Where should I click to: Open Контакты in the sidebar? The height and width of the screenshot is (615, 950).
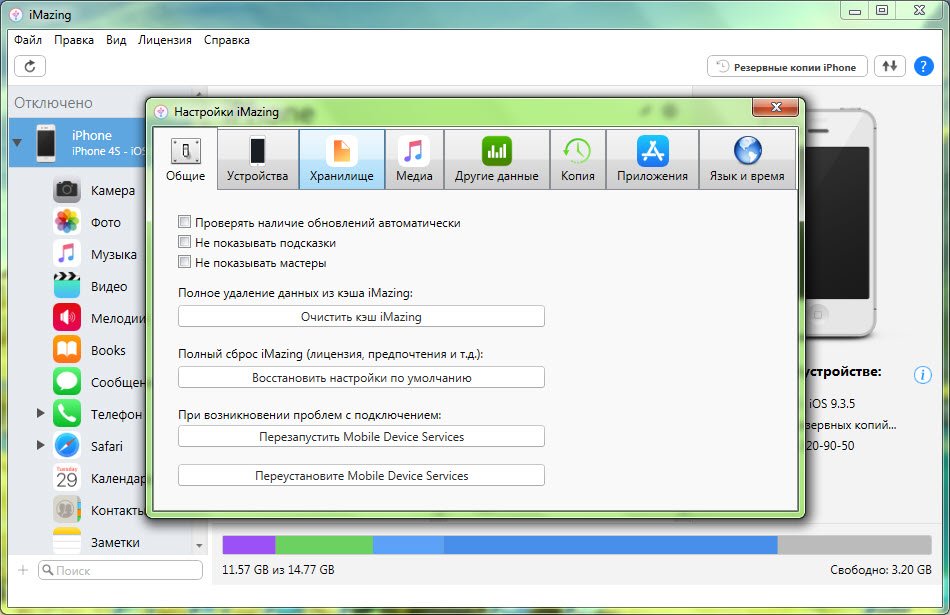99,510
